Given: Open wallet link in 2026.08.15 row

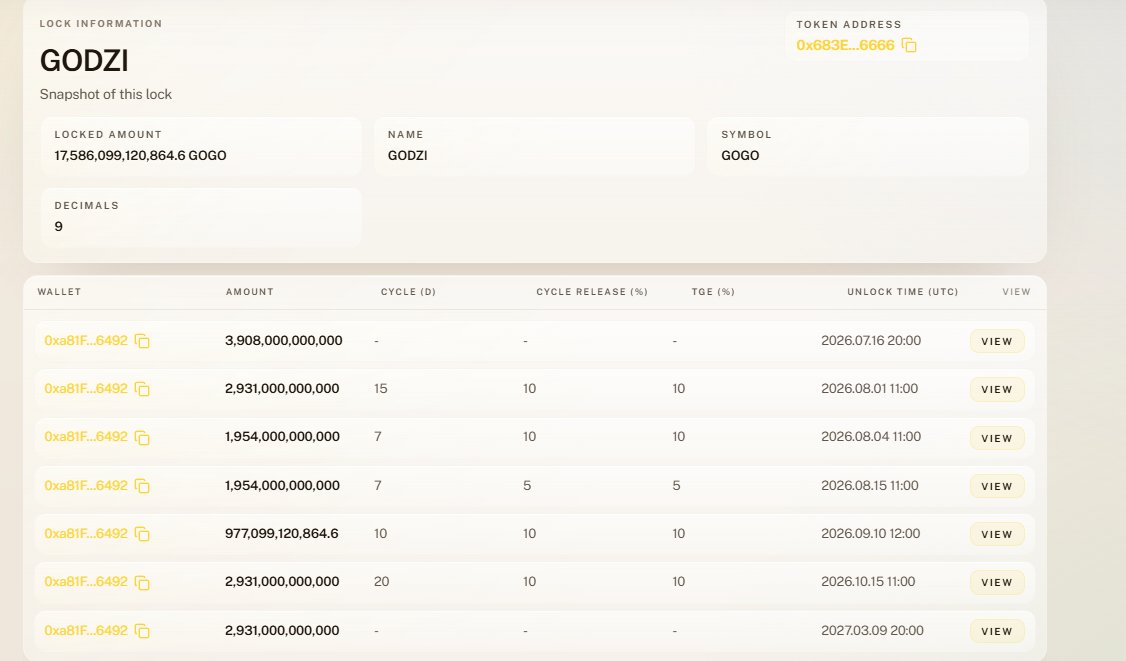Looking at the screenshot, I should click(x=85, y=486).
